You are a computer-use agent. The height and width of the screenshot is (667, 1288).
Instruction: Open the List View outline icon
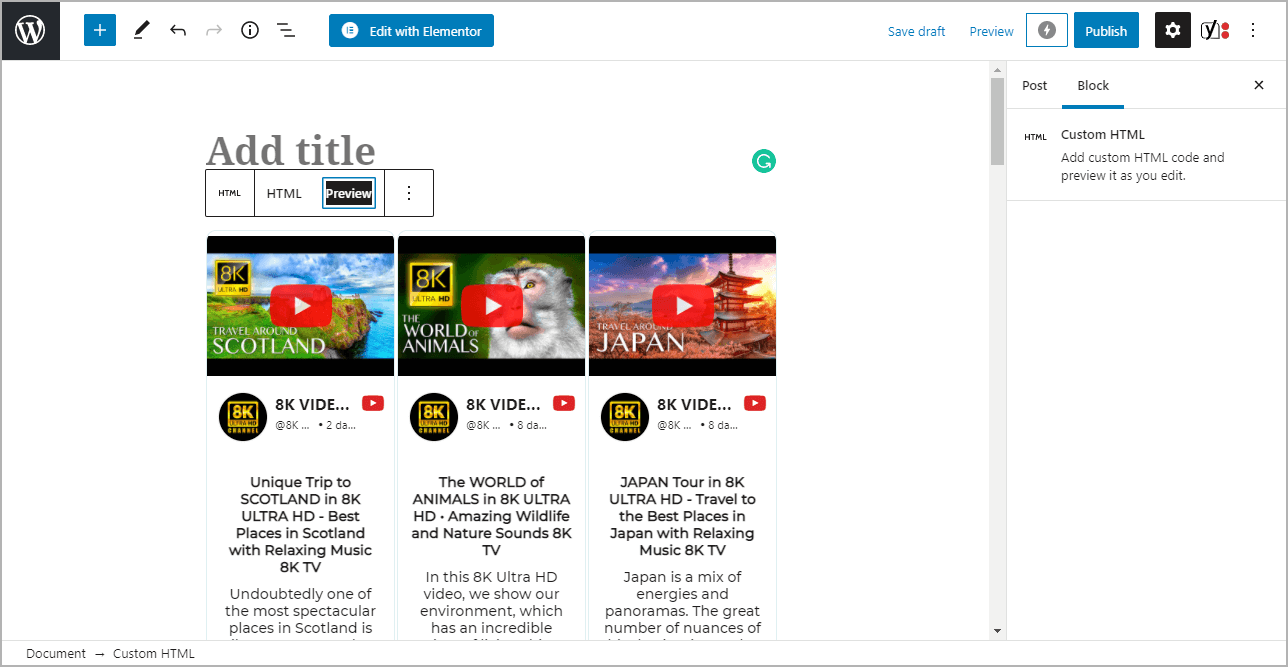pos(286,30)
